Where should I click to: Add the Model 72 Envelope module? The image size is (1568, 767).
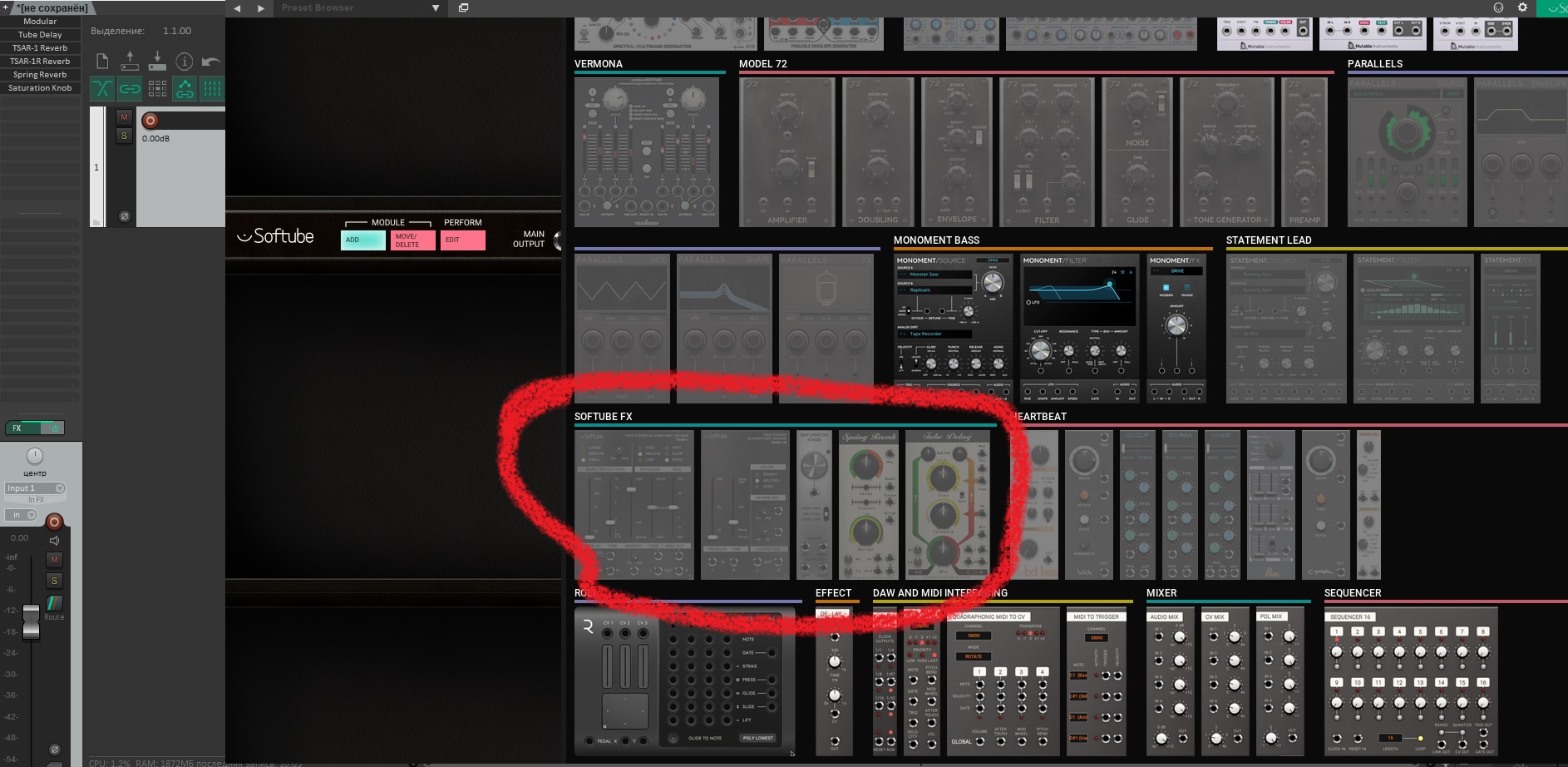pos(957,152)
